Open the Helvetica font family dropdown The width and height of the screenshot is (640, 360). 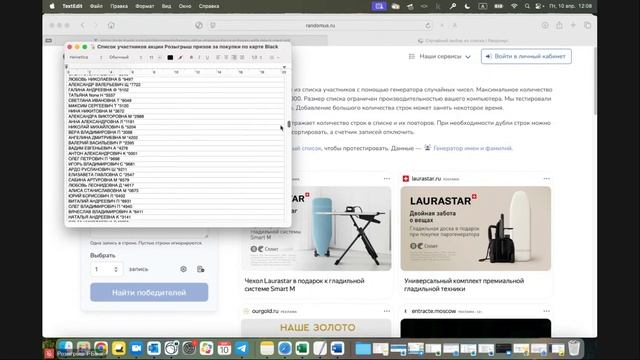[x=85, y=58]
